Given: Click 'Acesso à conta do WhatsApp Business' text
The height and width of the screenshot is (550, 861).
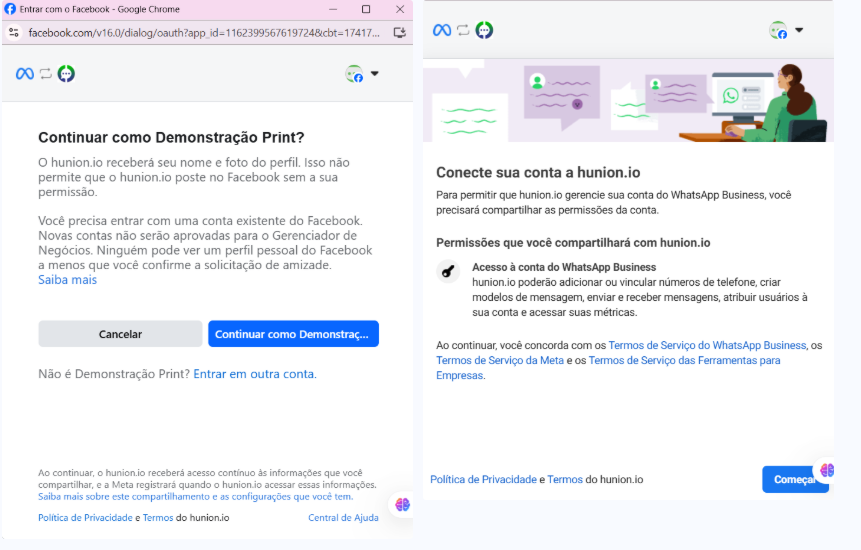Looking at the screenshot, I should click(x=564, y=267).
